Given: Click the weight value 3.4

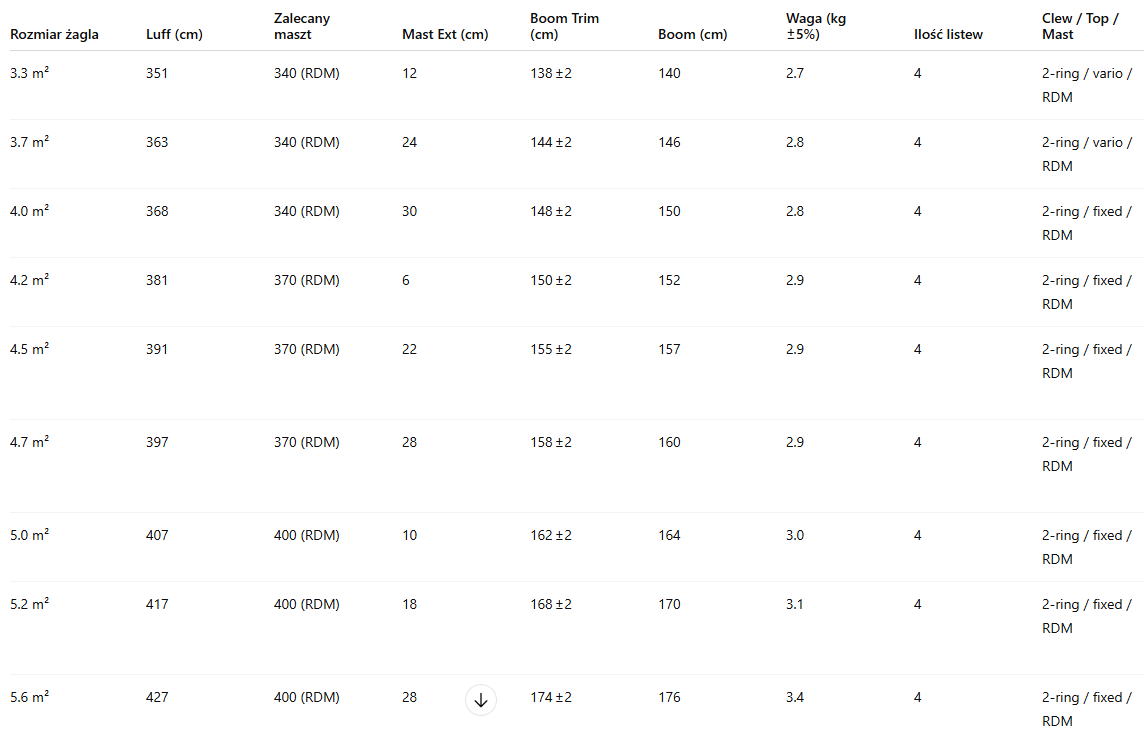Looking at the screenshot, I should pos(795,698).
